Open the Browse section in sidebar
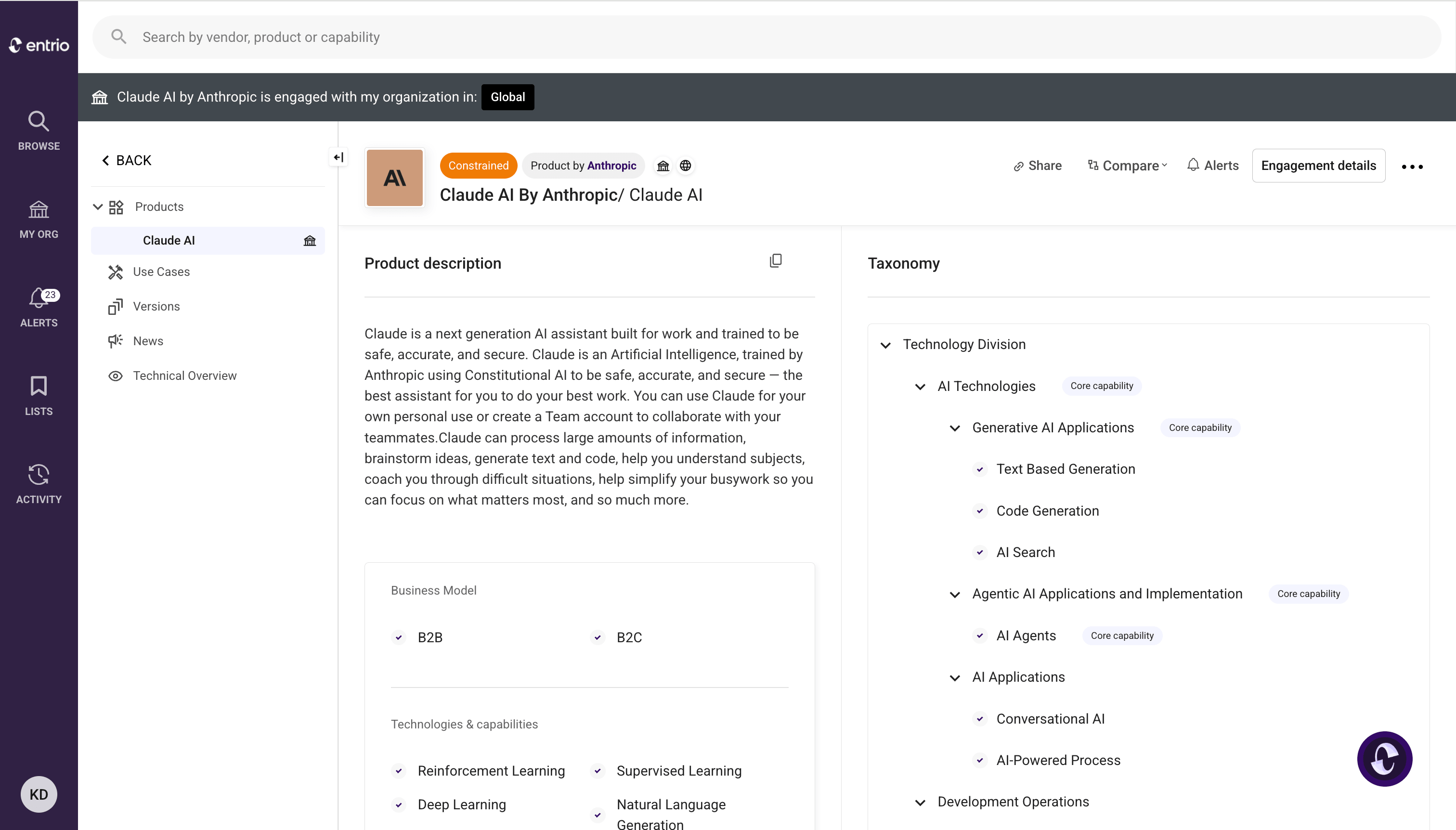This screenshot has height=830, width=1456. pyautogui.click(x=39, y=130)
